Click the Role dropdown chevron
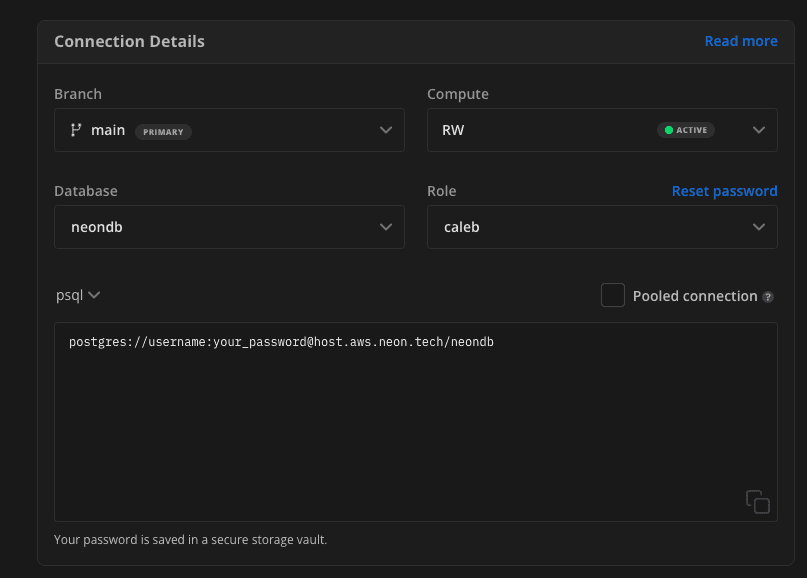807x578 pixels. pyautogui.click(x=759, y=226)
